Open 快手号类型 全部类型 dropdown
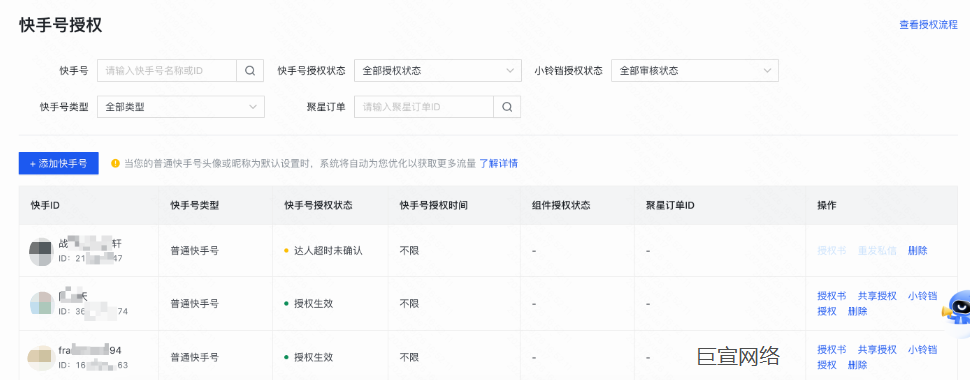Image resolution: width=970 pixels, height=380 pixels. click(x=181, y=106)
